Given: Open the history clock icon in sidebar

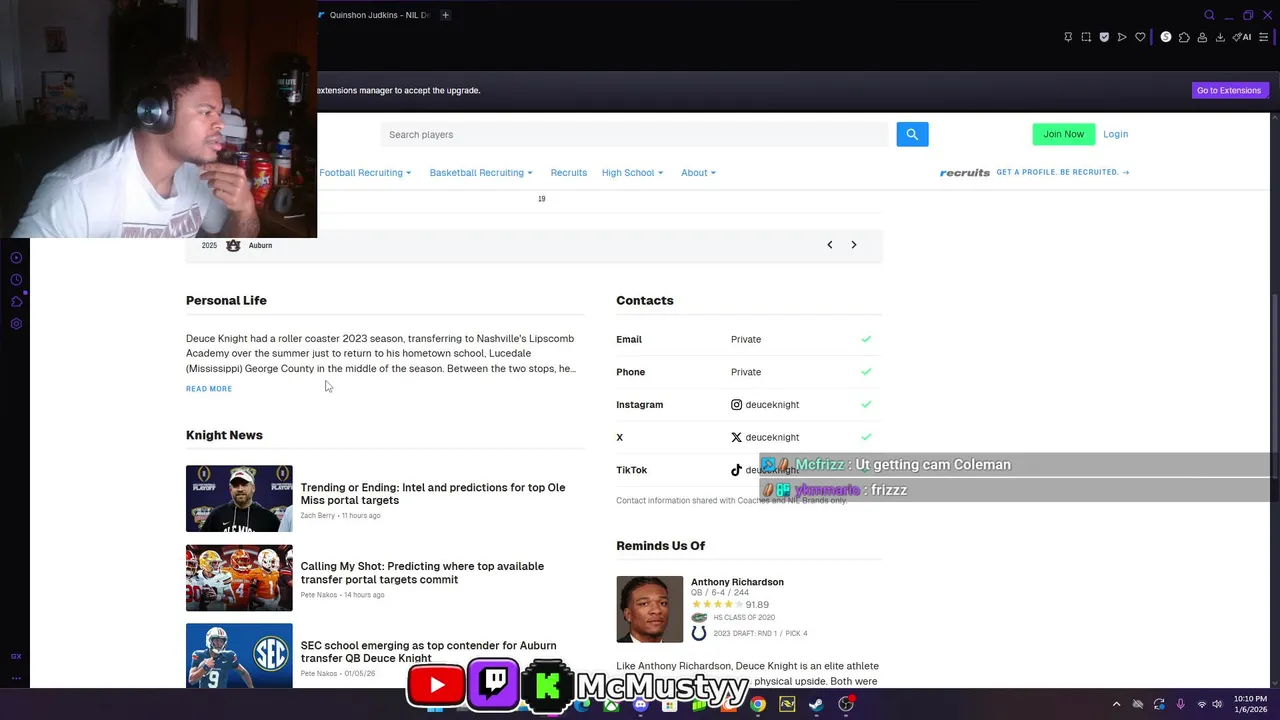Looking at the screenshot, I should 16,280.
